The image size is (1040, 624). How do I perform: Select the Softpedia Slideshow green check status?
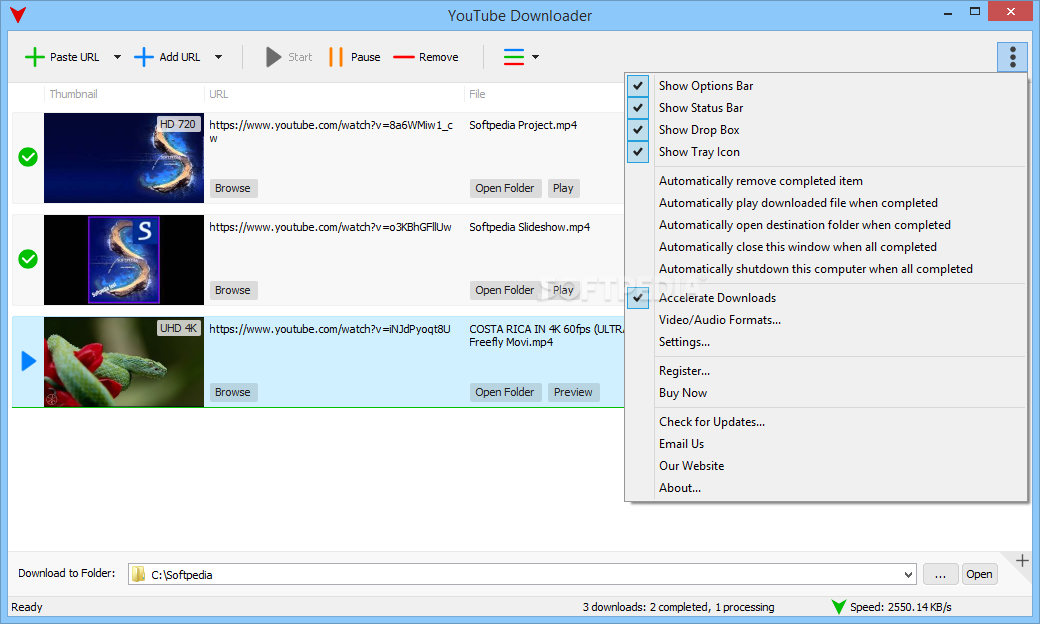click(28, 259)
